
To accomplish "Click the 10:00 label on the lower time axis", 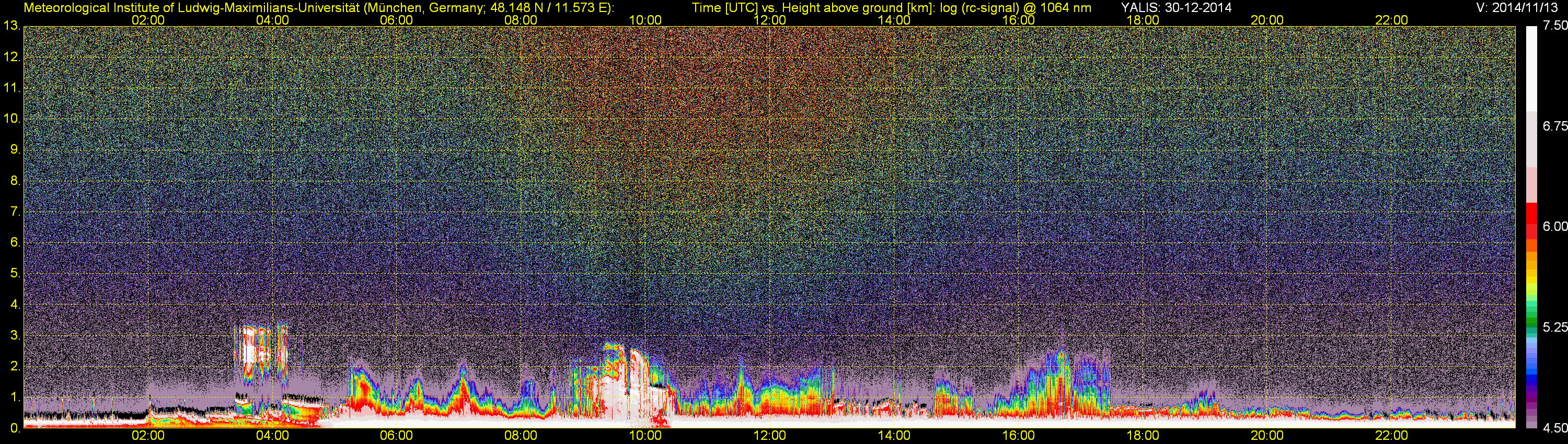I will [x=645, y=436].
